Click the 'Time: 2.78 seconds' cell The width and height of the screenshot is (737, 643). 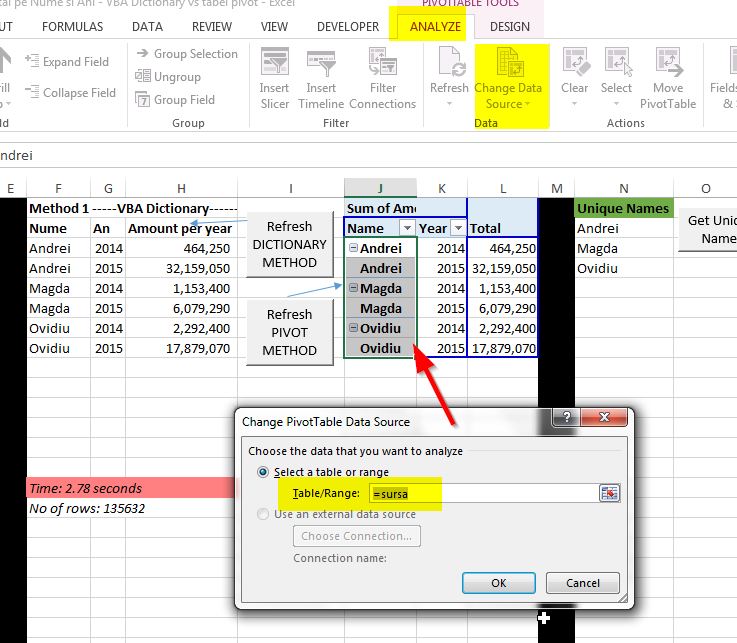click(x=130, y=488)
